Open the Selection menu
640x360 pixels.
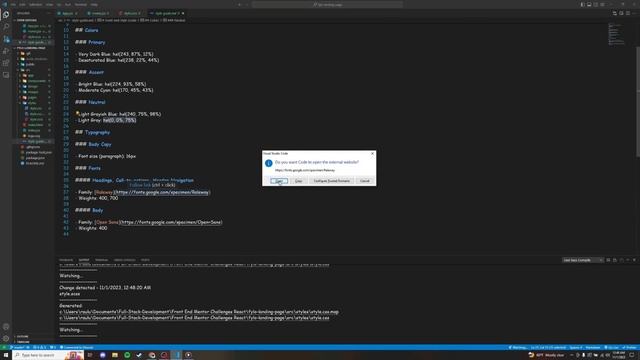coord(36,4)
